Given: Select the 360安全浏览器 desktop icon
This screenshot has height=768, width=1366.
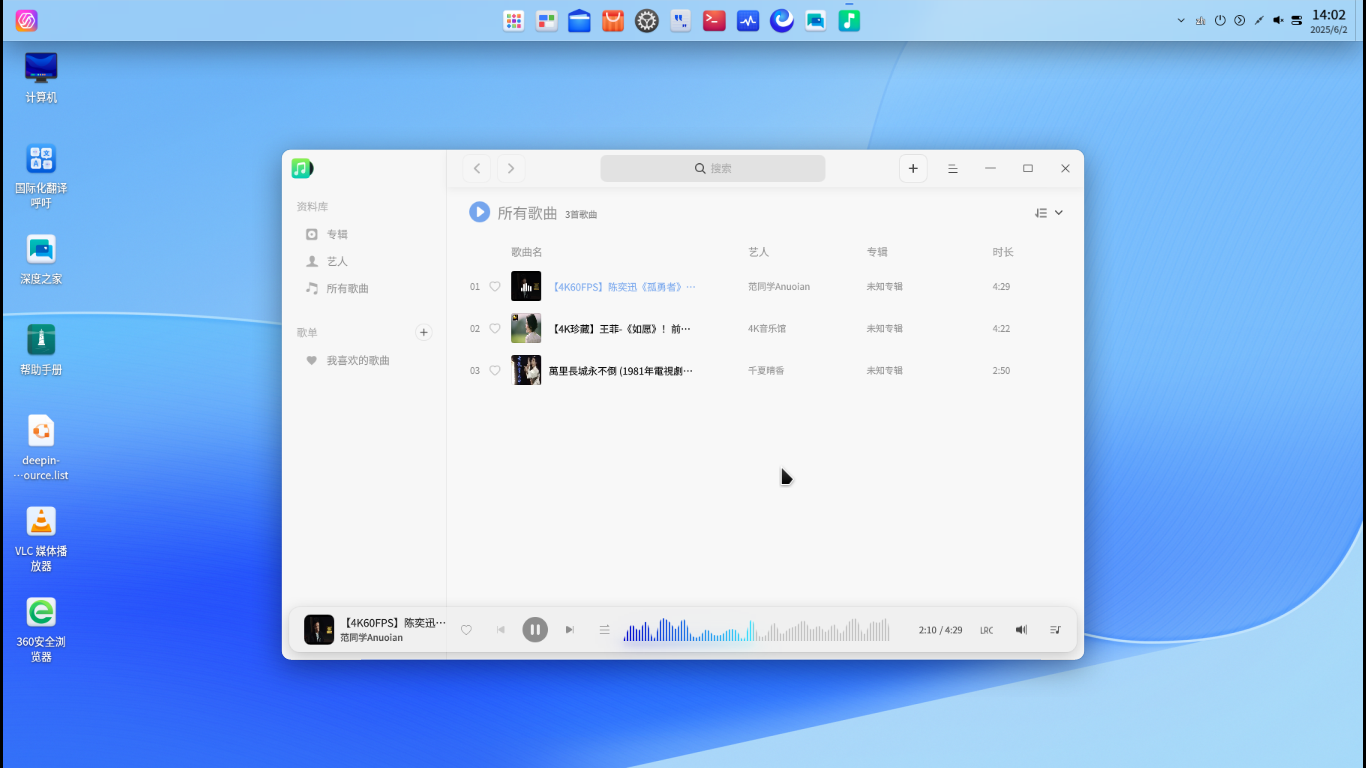Looking at the screenshot, I should coord(41,629).
